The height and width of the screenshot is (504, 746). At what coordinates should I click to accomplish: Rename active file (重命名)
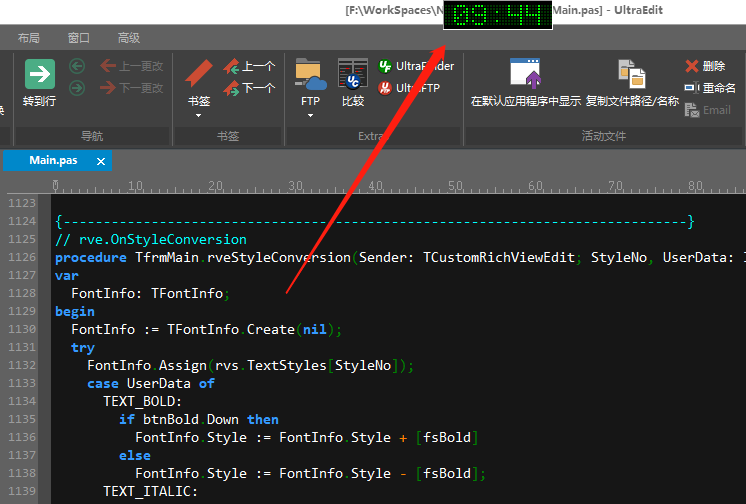(x=710, y=88)
